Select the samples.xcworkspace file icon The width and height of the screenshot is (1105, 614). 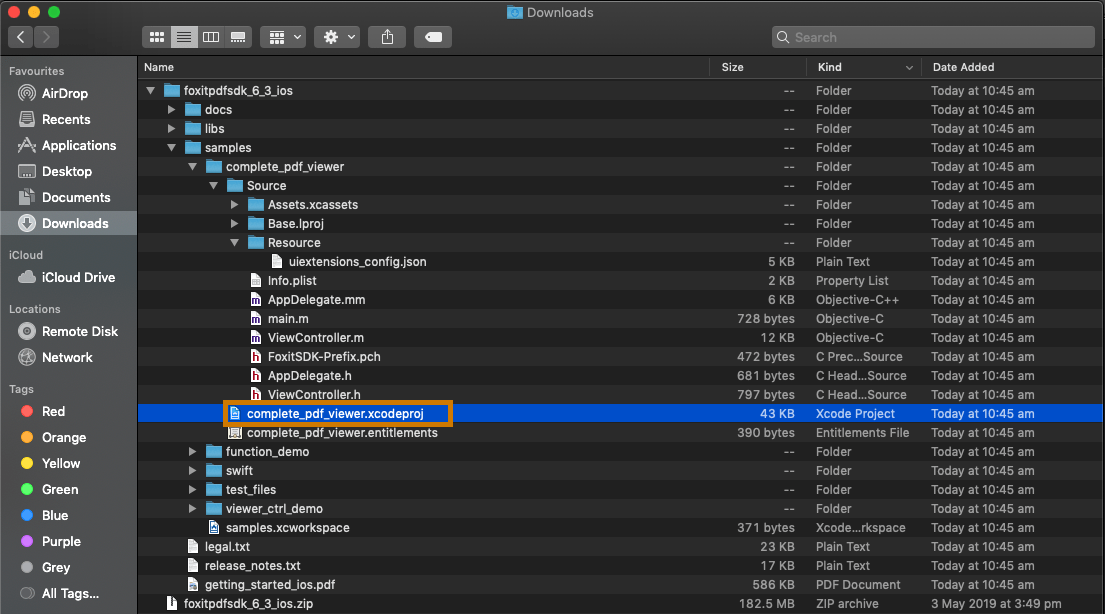214,527
